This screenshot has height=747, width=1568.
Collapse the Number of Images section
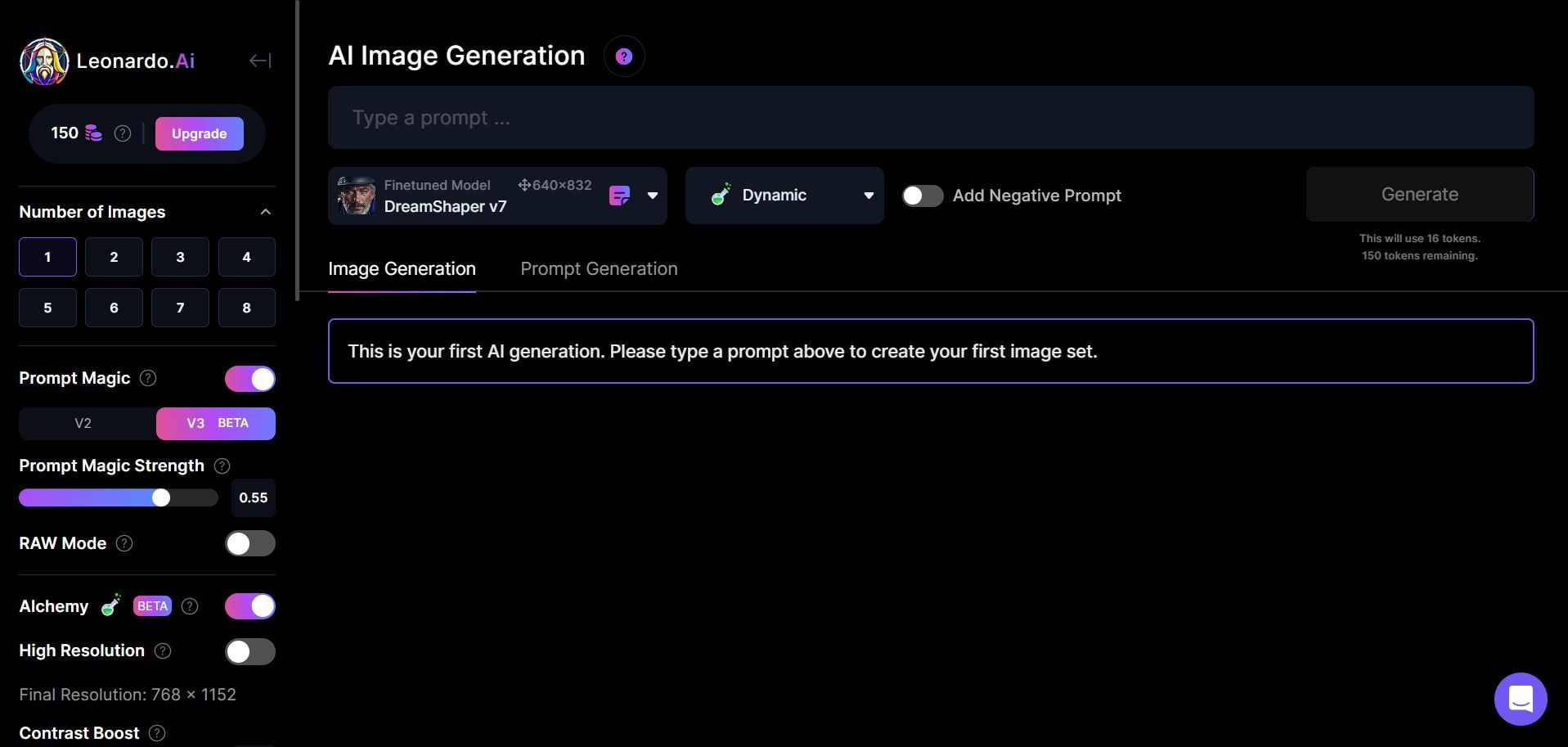[x=265, y=212]
